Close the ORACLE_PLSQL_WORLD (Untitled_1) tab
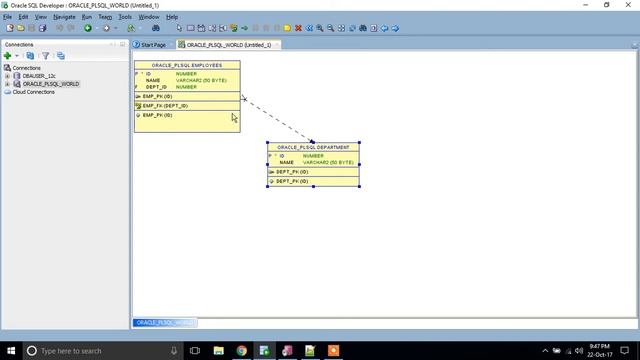 pos(277,45)
